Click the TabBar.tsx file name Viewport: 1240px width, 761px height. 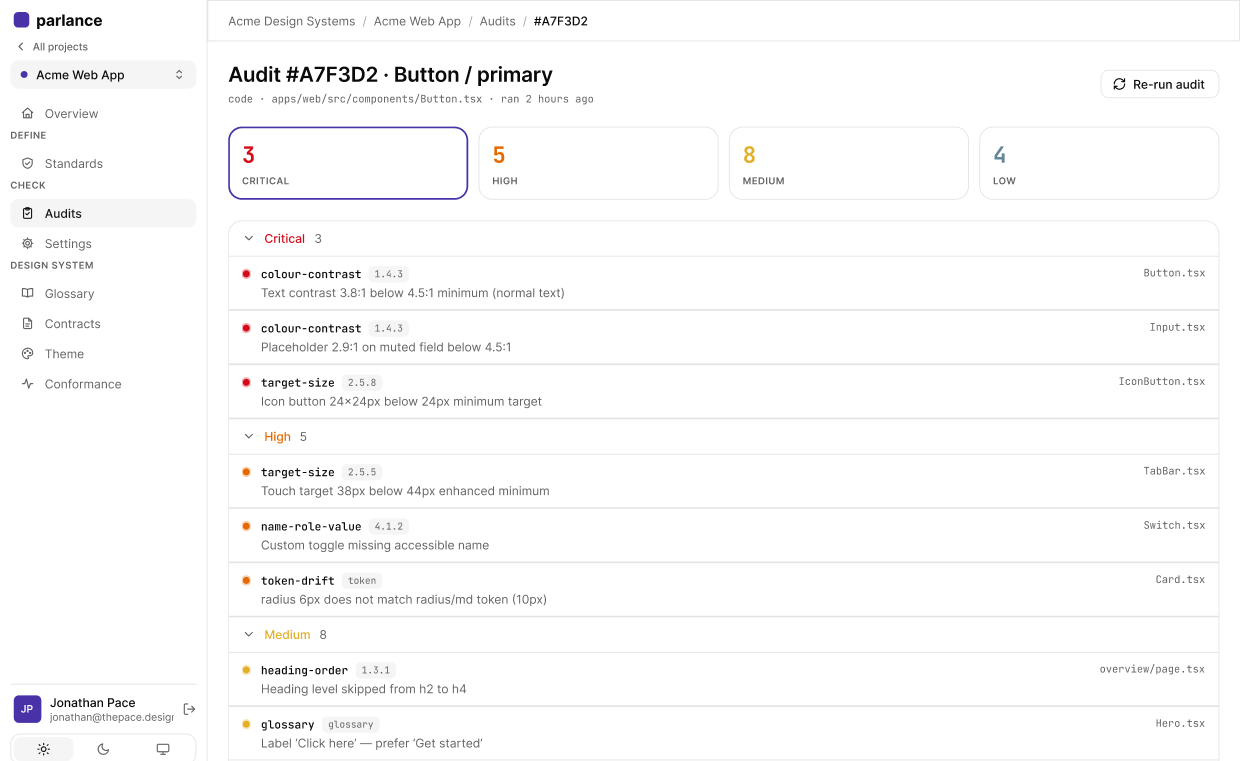1174,472
